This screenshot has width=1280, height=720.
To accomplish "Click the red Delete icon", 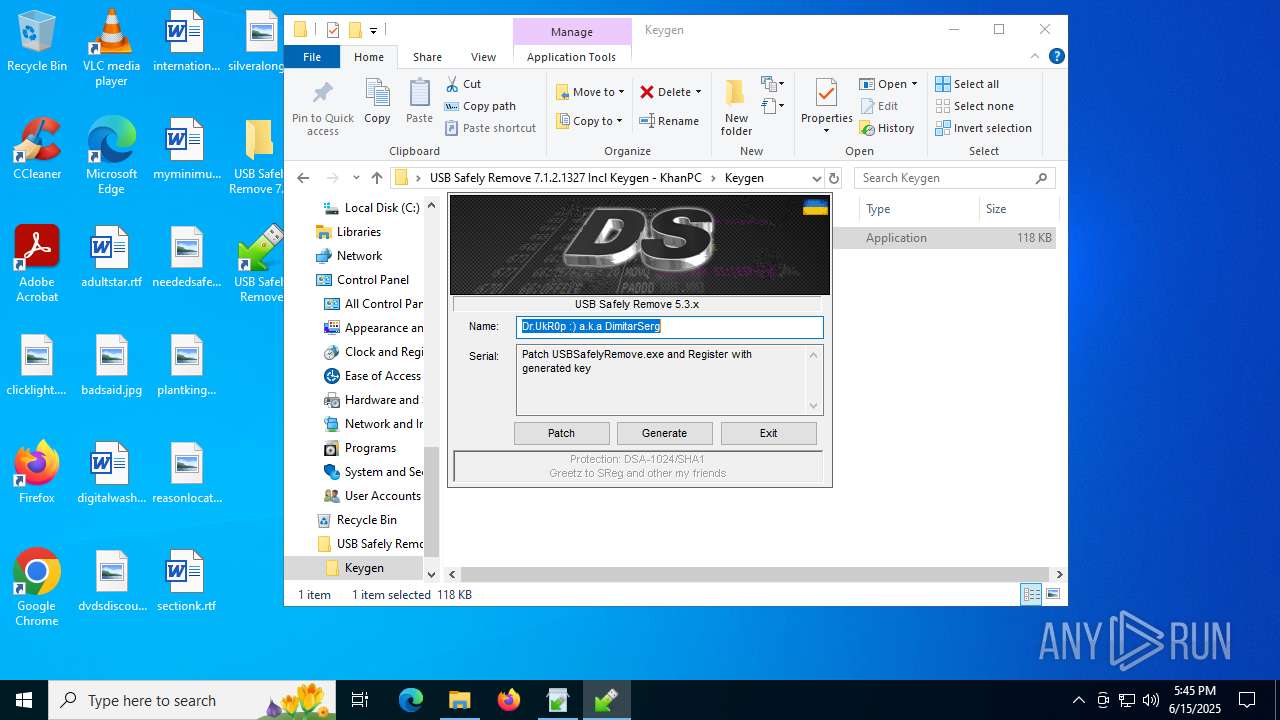I will [647, 92].
